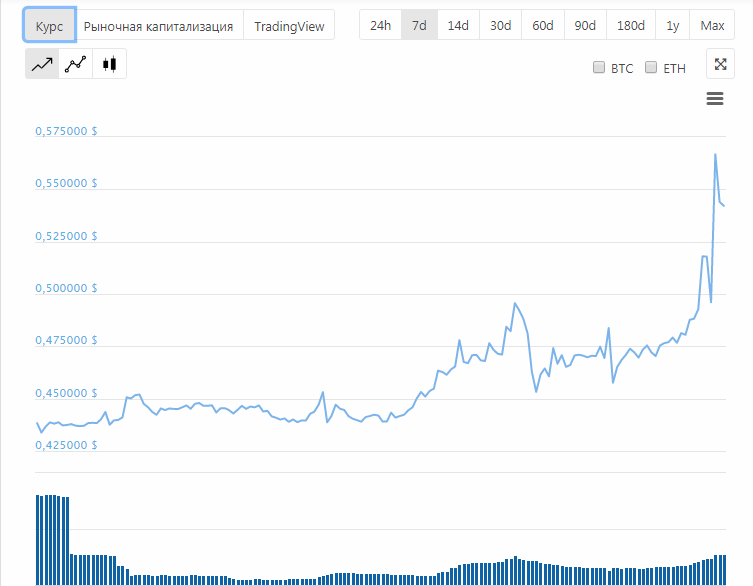This screenshot has height=586, width=753.
Task: Show the 180d price range
Action: pyautogui.click(x=631, y=25)
